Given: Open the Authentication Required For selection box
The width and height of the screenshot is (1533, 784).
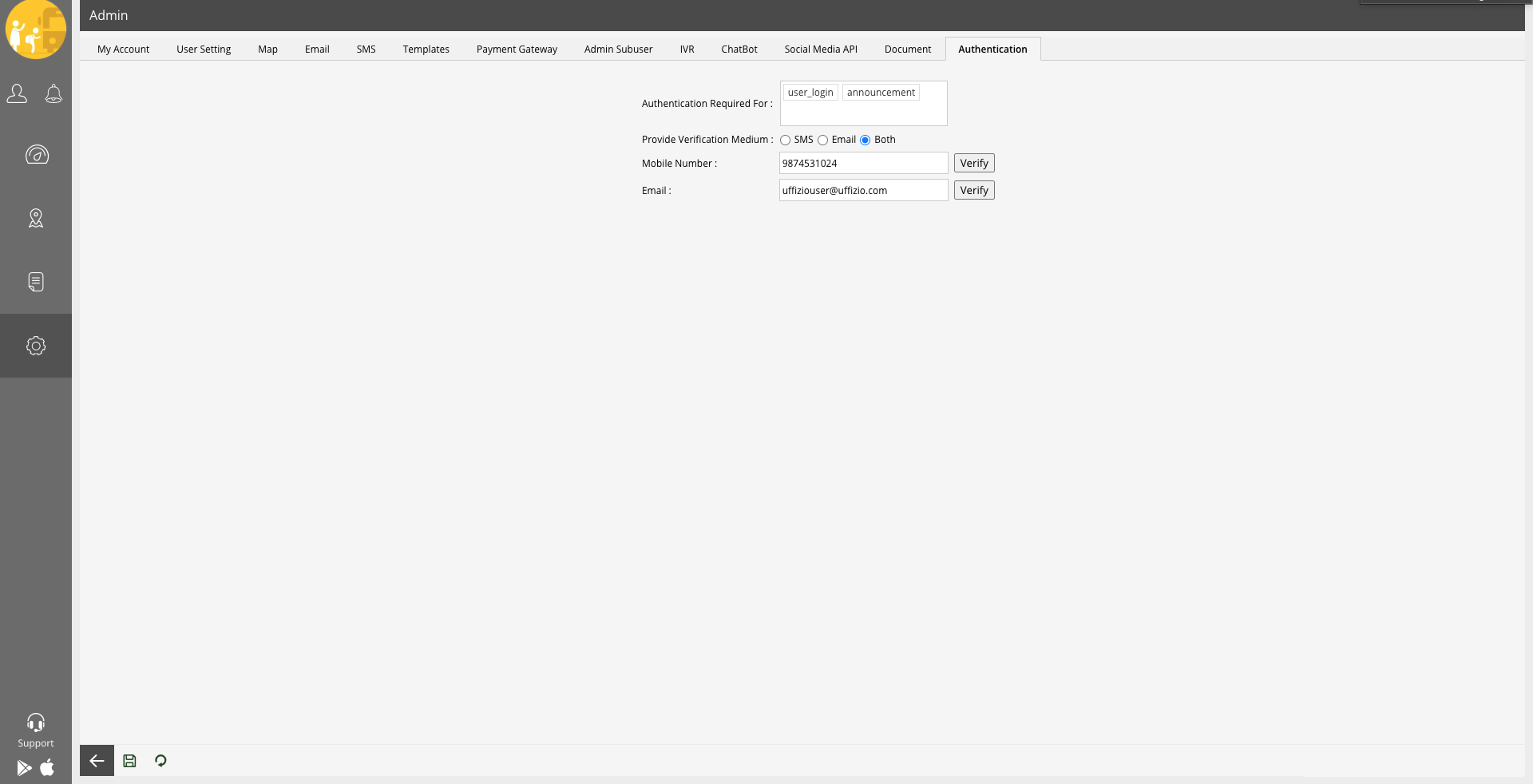Looking at the screenshot, I should (863, 110).
